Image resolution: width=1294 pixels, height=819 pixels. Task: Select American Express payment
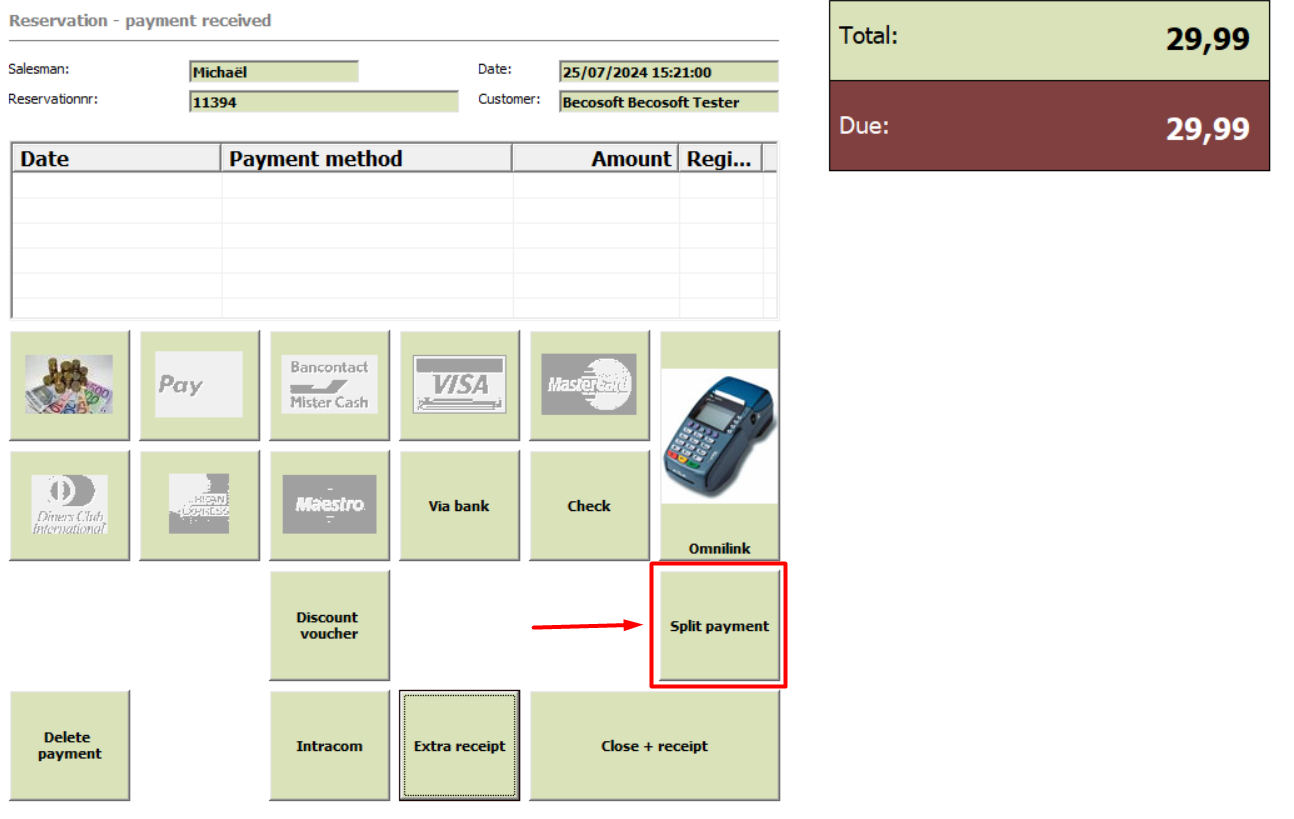[200, 505]
